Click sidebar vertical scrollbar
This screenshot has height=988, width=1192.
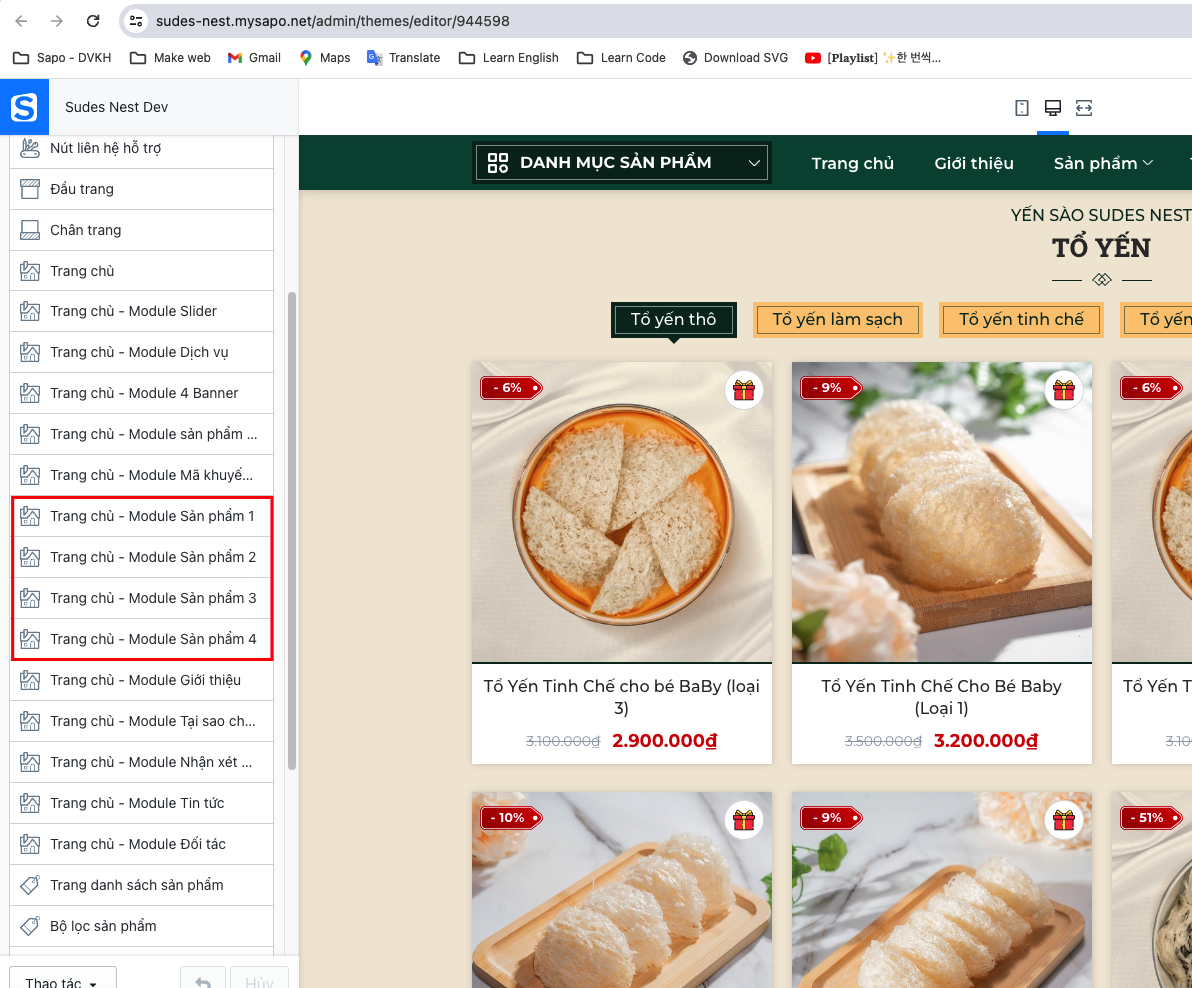point(291,530)
